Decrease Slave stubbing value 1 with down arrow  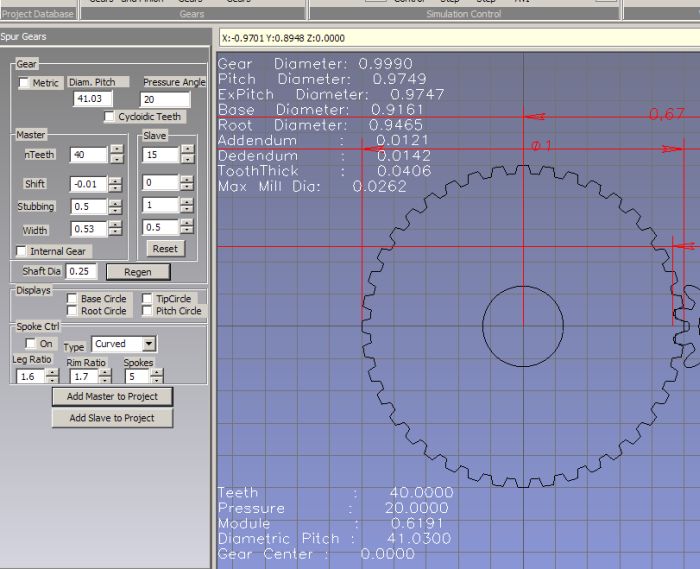(187, 209)
